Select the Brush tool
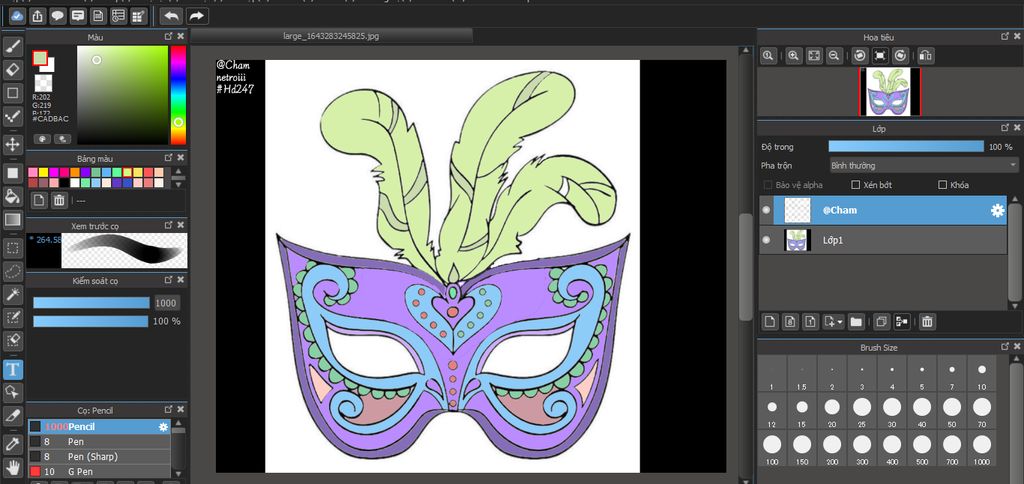This screenshot has width=1024, height=484. 13,46
